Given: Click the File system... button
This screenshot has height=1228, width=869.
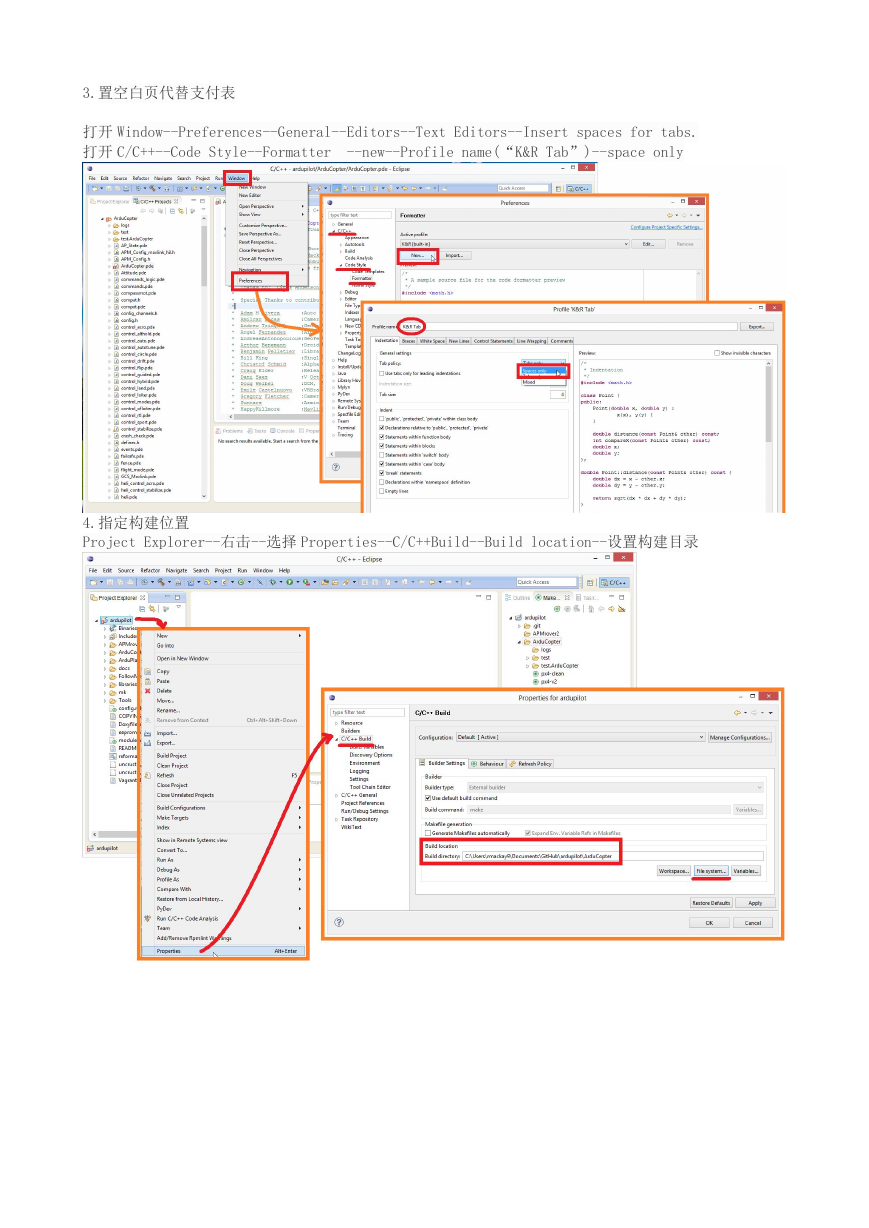Looking at the screenshot, I should point(711,871).
